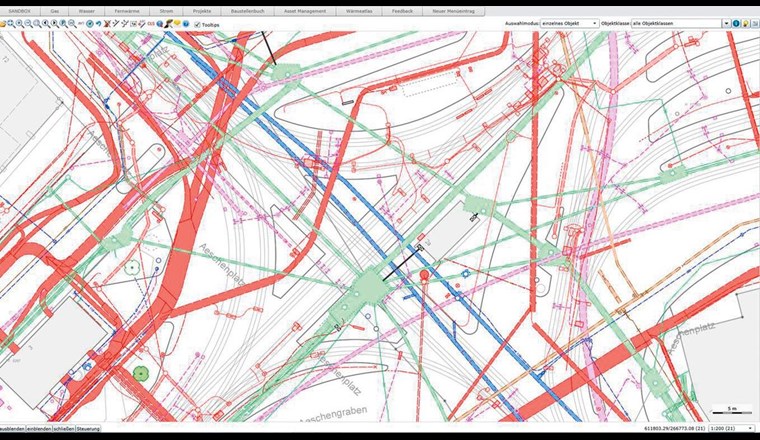
Task: Toggle the Tooltips checkbox
Action: coord(196,22)
